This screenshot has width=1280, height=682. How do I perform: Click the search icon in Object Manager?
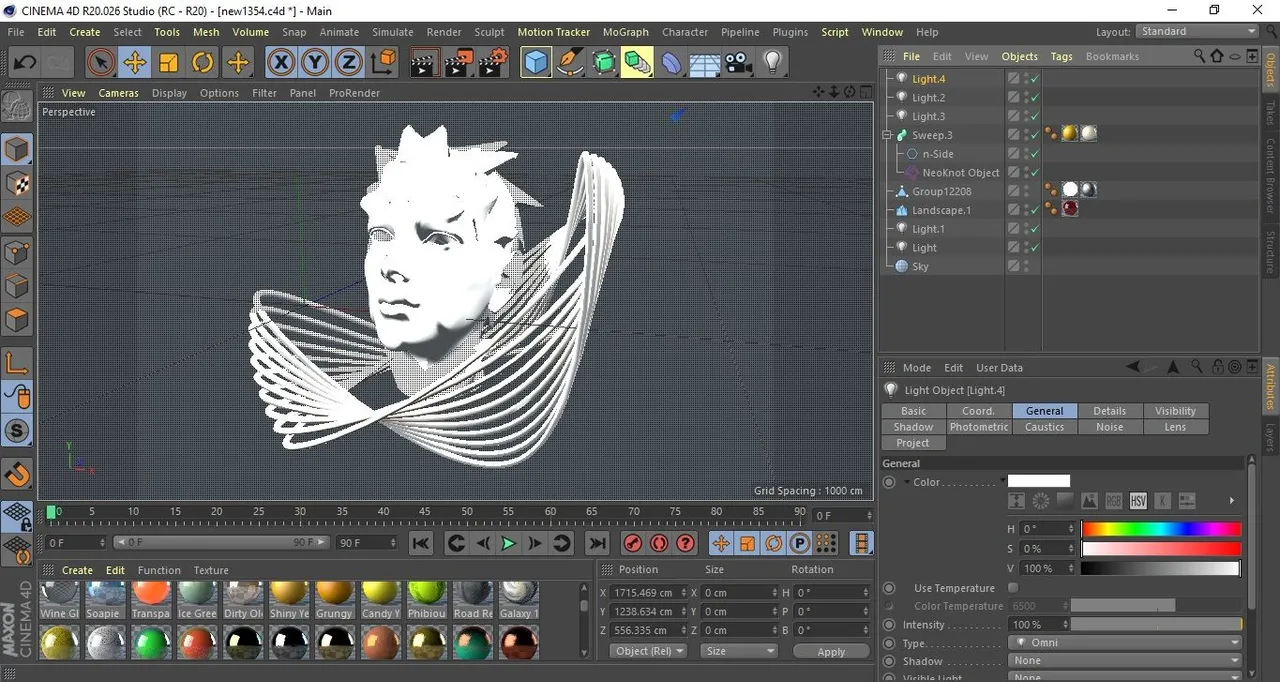tap(1199, 56)
